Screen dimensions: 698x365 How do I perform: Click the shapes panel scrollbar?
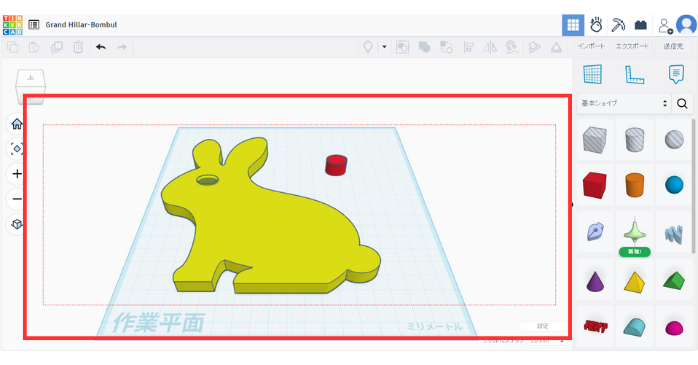click(x=693, y=186)
